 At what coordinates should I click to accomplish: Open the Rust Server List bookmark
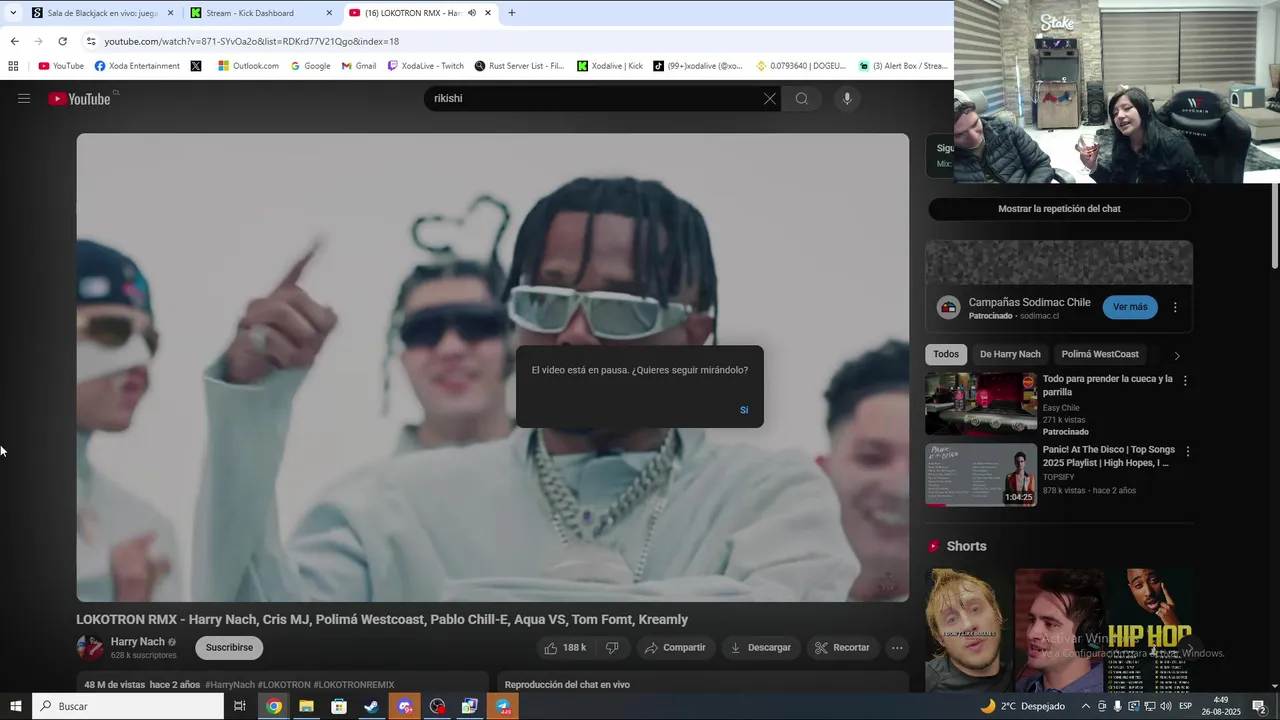[x=518, y=66]
